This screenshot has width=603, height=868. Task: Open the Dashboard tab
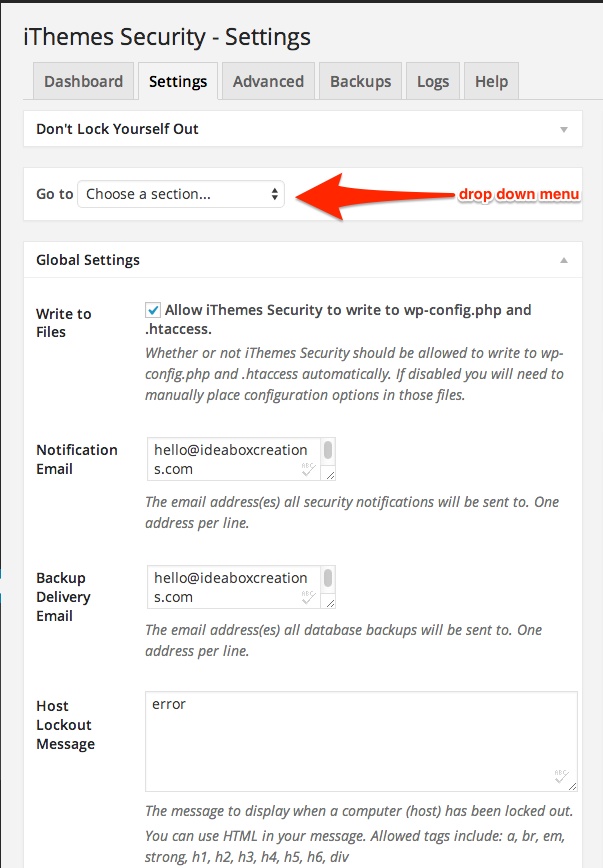tap(84, 81)
